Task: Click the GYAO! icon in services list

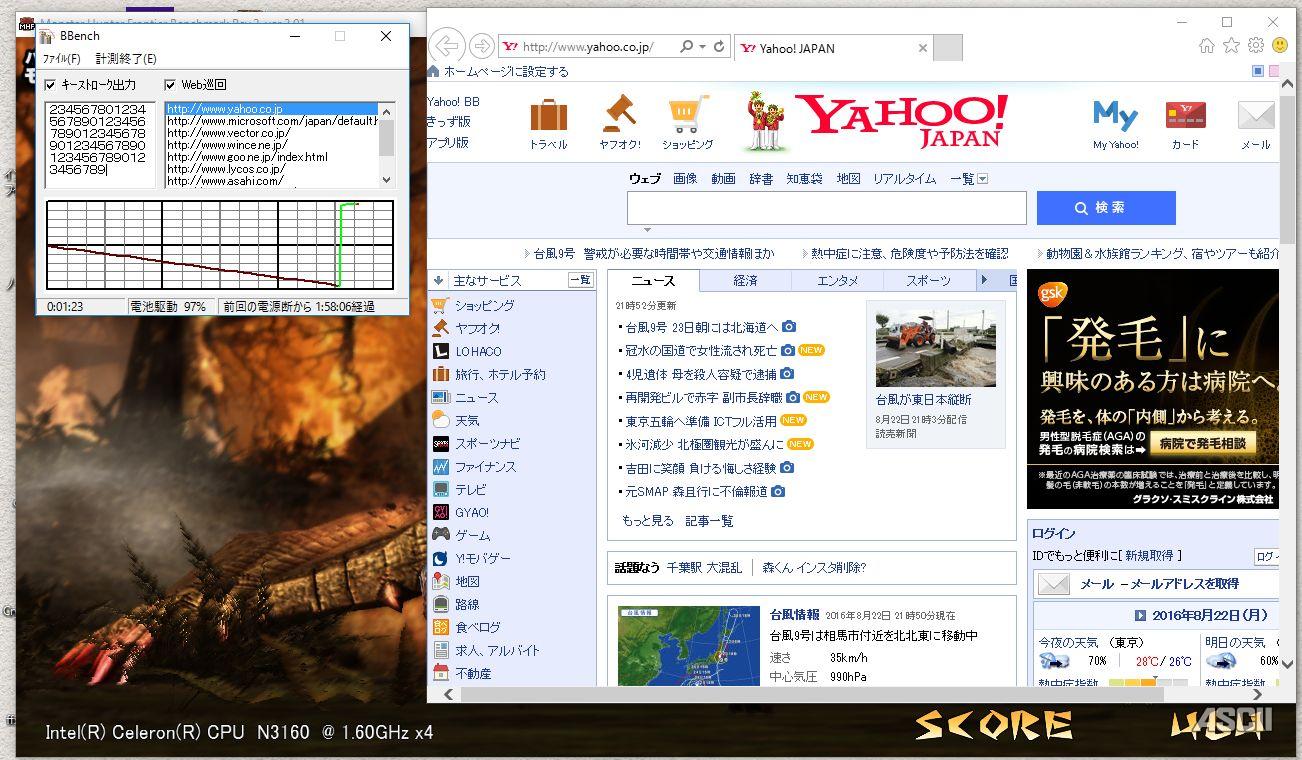Action: [x=441, y=512]
